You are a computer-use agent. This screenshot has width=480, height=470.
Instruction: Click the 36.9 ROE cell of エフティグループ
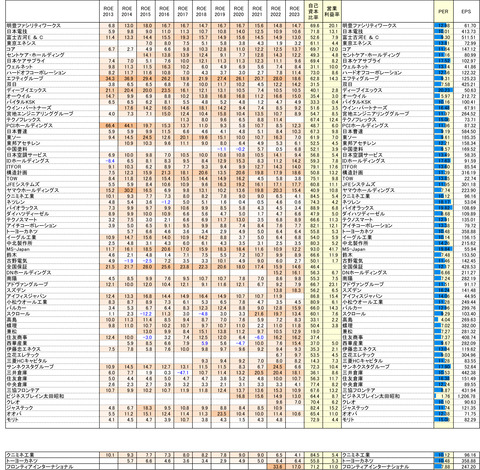tap(127, 79)
